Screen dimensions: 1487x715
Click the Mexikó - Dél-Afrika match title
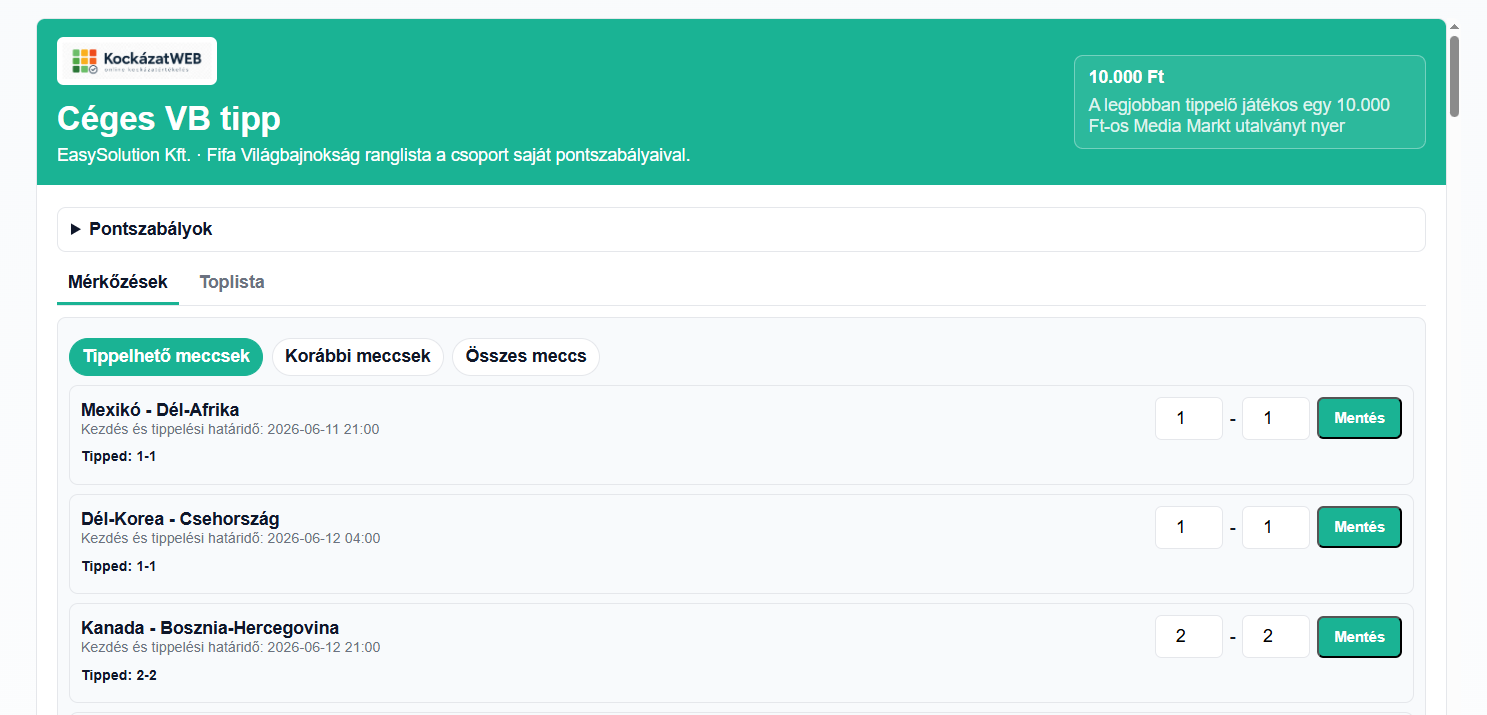pyautogui.click(x=160, y=410)
